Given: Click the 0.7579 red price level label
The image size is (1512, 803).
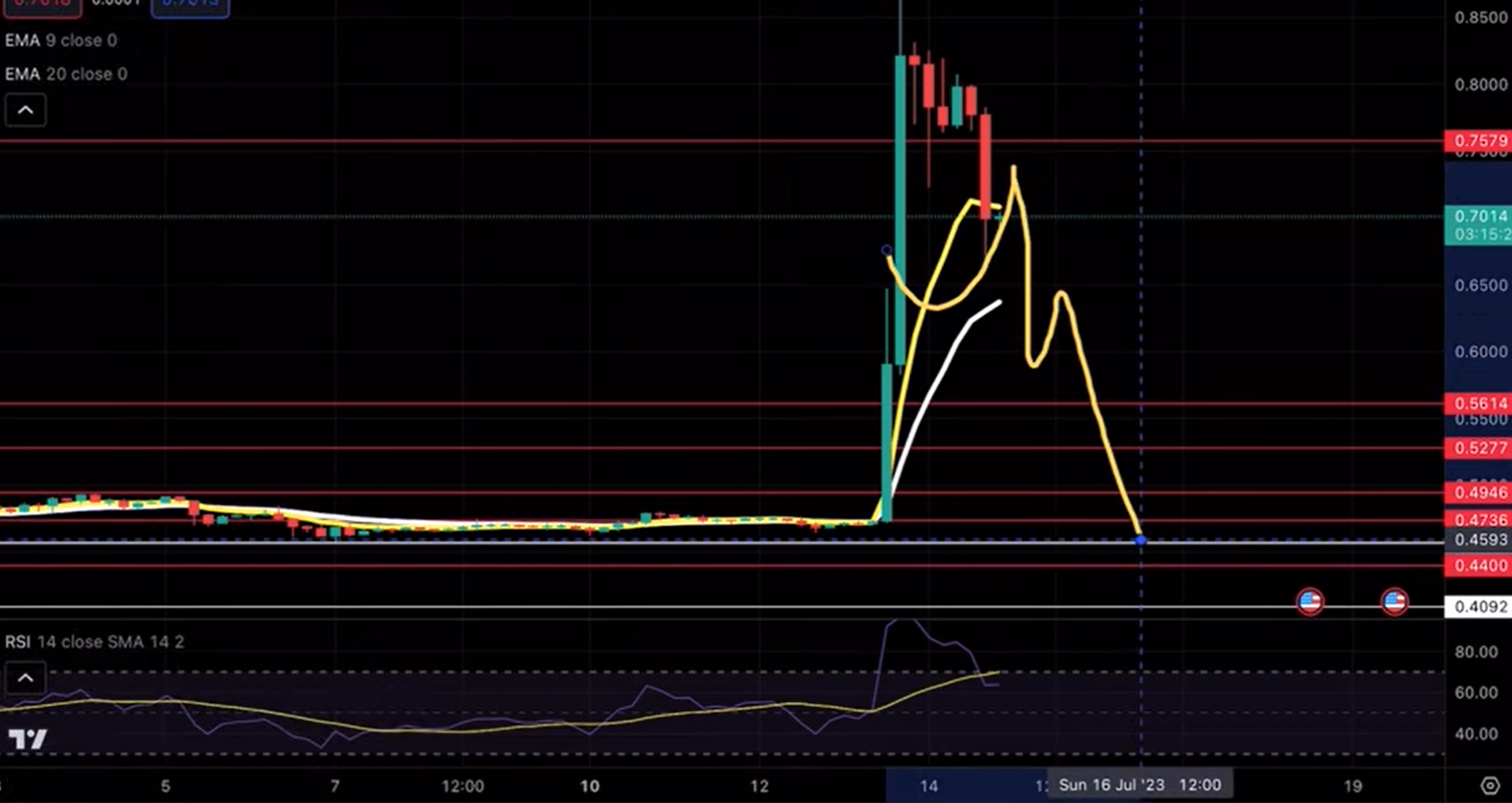Looking at the screenshot, I should click(x=1478, y=142).
